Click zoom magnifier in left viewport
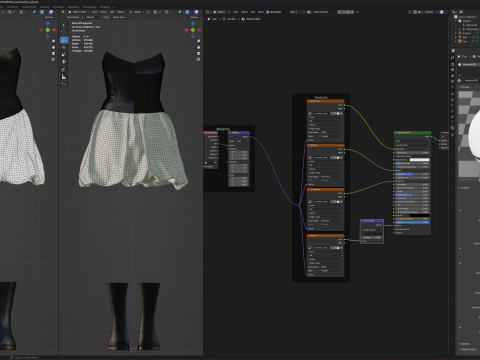Image resolution: width=480 pixels, height=360 pixels. pos(53,41)
